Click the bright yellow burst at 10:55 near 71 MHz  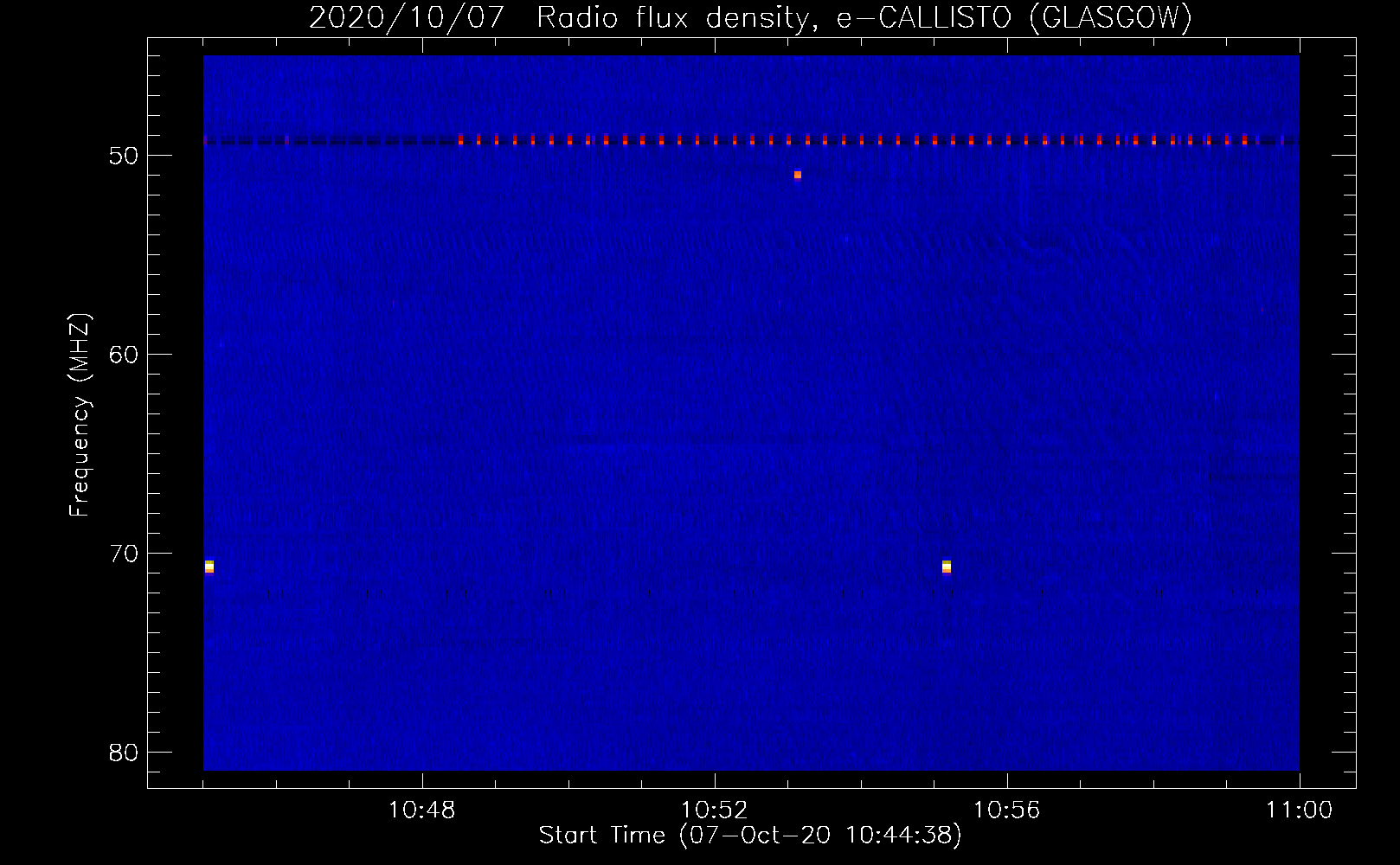(947, 567)
